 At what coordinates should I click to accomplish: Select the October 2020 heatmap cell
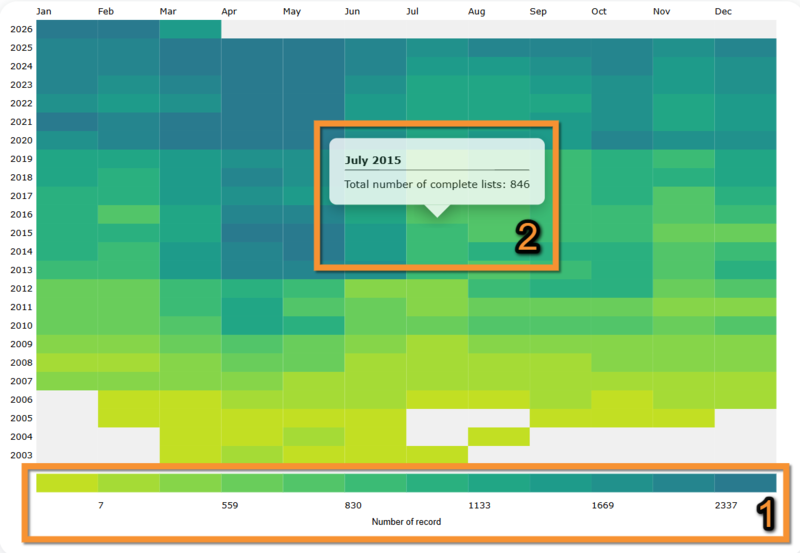pos(621,140)
